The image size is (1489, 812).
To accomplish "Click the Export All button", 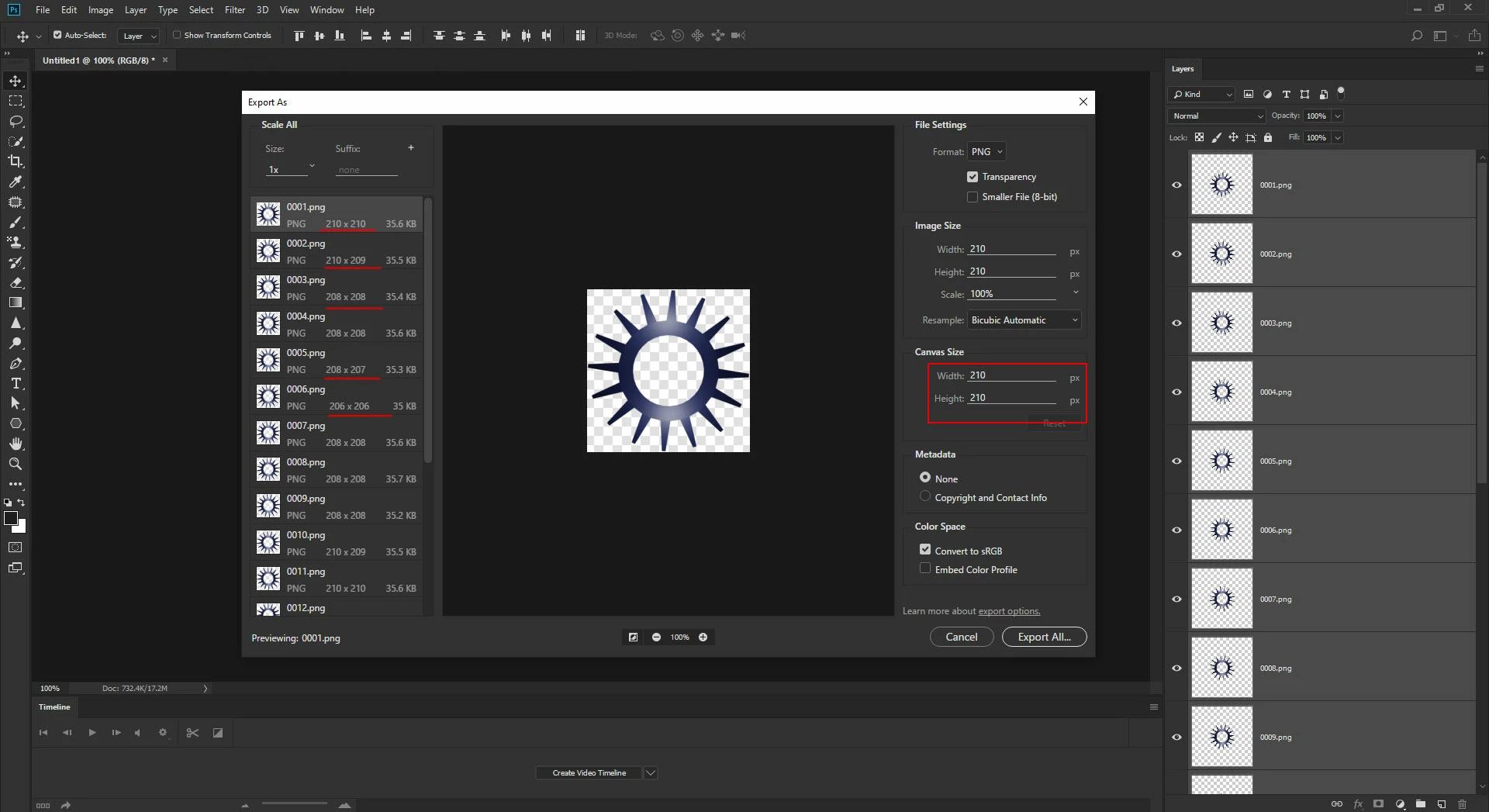I will [1044, 637].
